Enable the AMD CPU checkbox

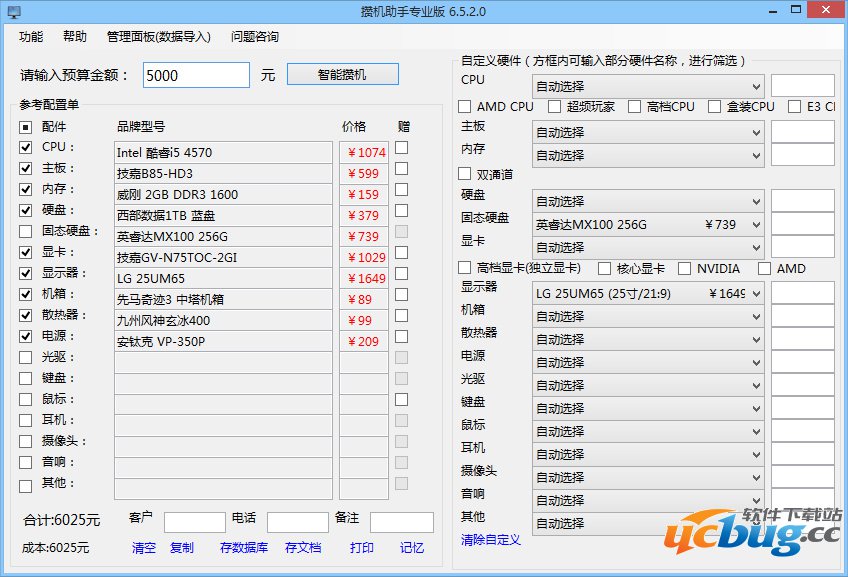click(465, 106)
